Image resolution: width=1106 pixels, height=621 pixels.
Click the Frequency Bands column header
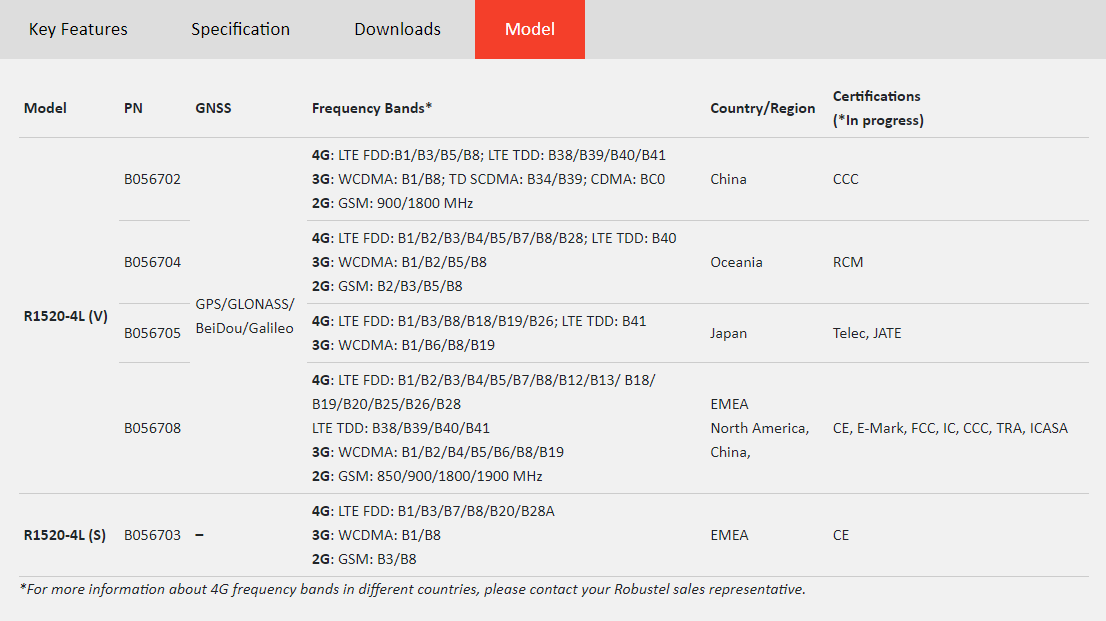(371, 108)
